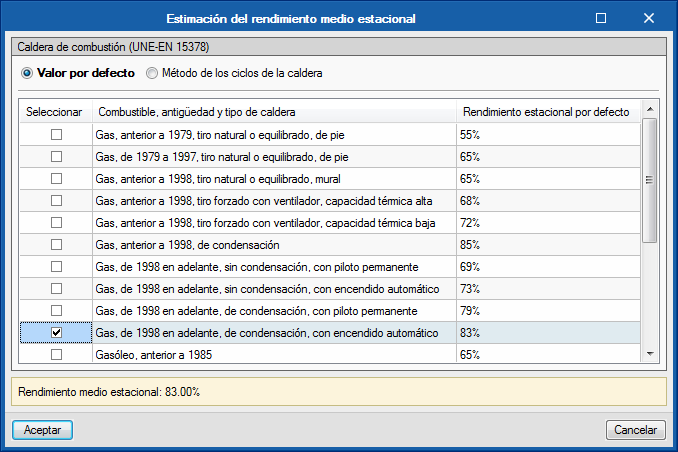Check 'Gas, de 1979 a 1997' row checkbox

(56, 157)
